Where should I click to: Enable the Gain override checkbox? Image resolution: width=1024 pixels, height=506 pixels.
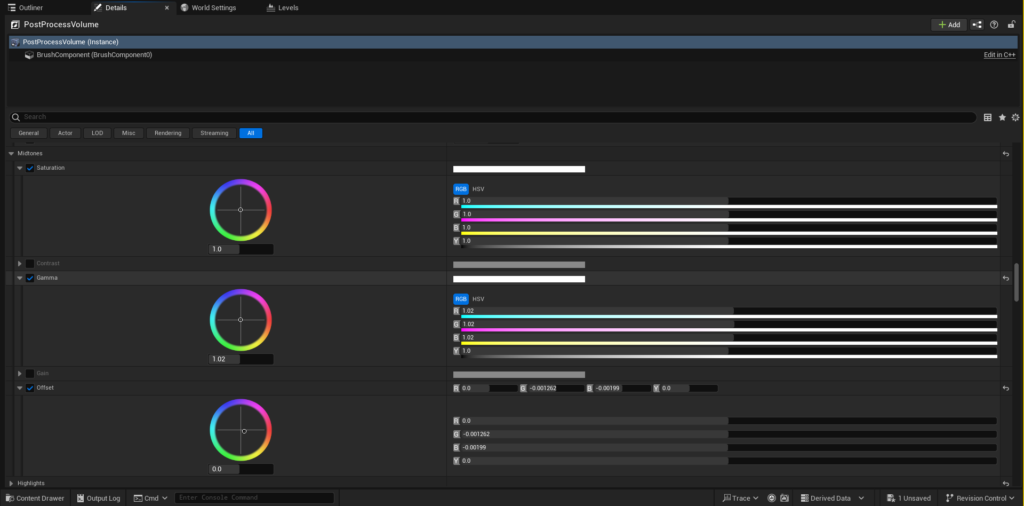point(30,373)
